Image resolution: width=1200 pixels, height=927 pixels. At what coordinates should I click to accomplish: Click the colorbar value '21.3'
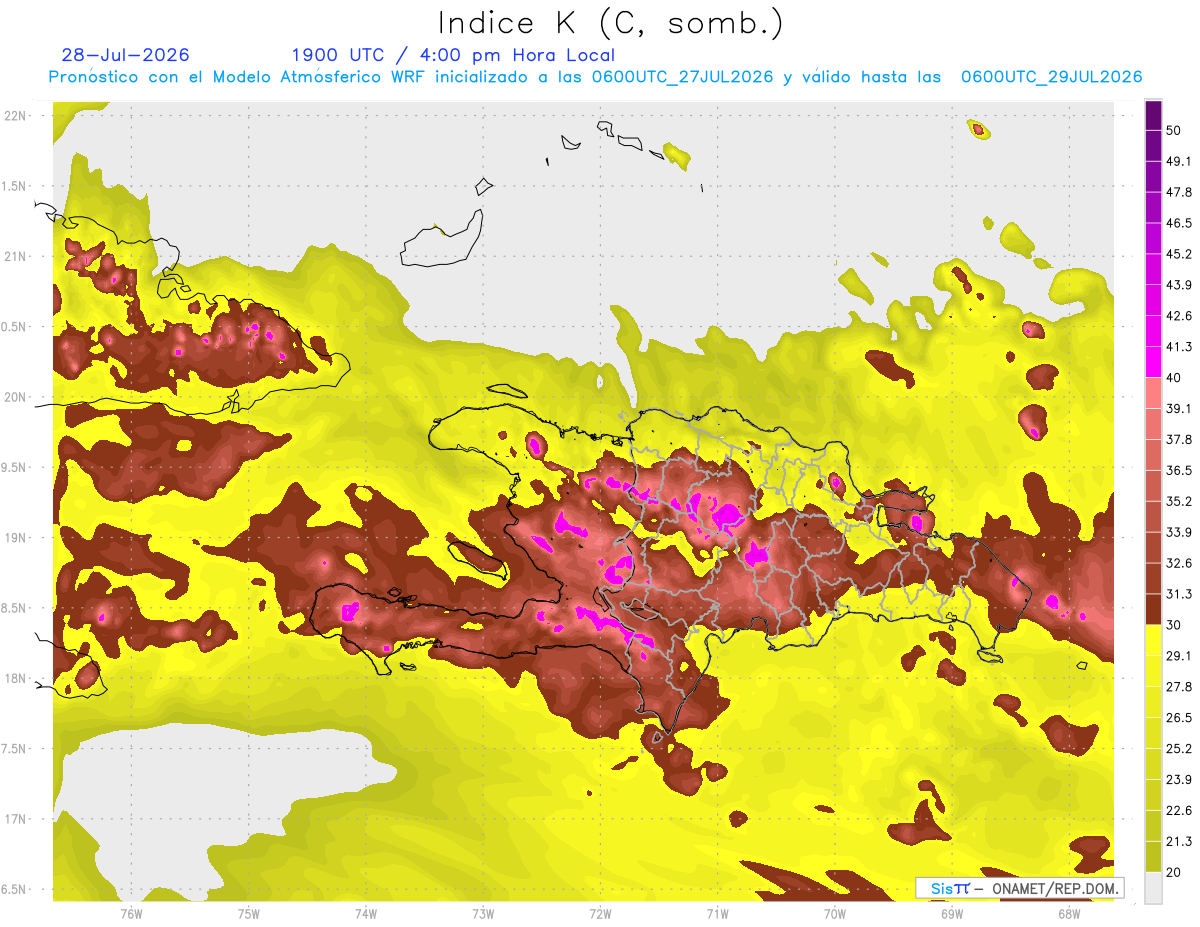tap(1179, 842)
